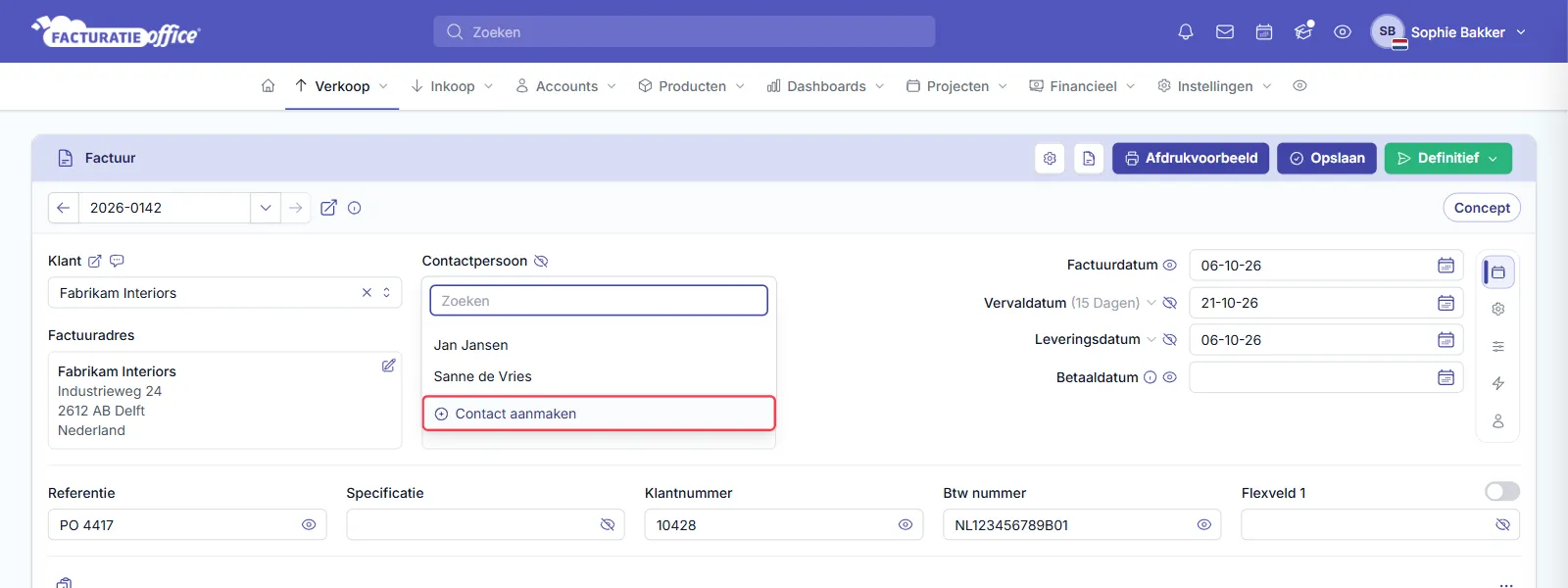This screenshot has height=588, width=1568.
Task: Edit the Klant with the pencil icon
Action: 95,261
